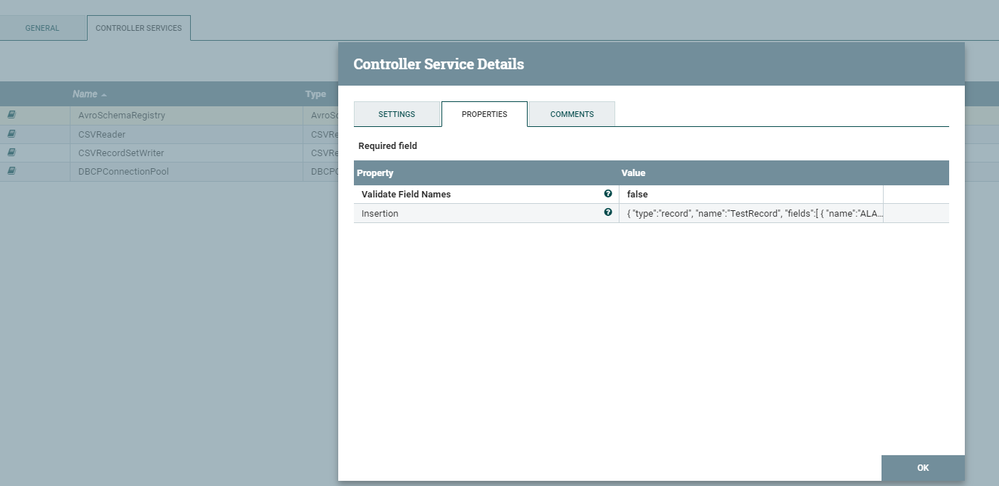The width and height of the screenshot is (999, 486).
Task: Click the Property column header
Action: tap(375, 173)
